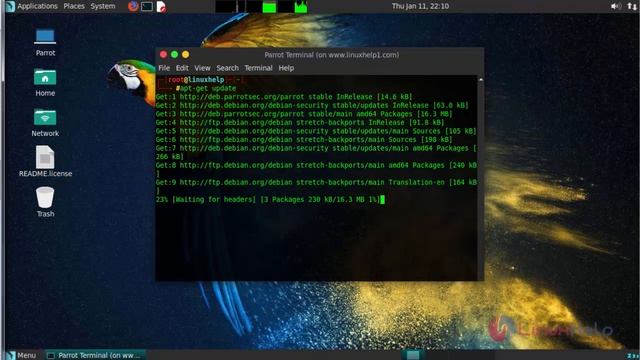Click the bottom-left Menu button
The image size is (640, 360).
22,355
